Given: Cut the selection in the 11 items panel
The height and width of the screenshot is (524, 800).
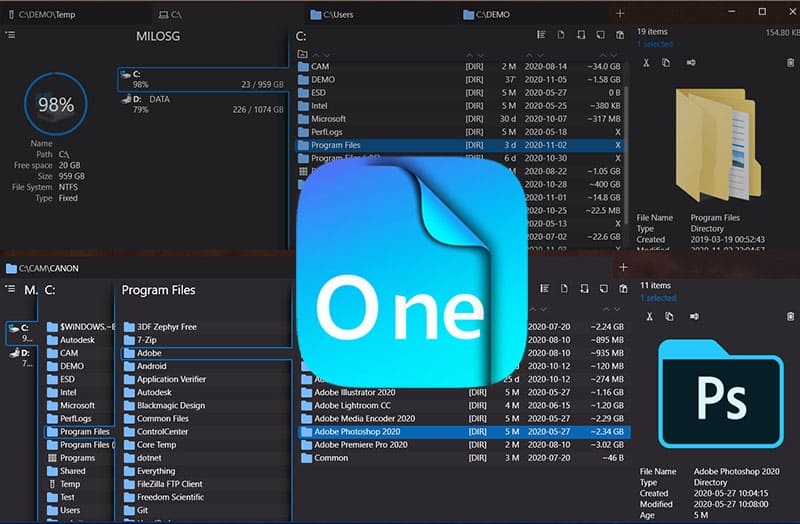Looking at the screenshot, I should coord(649,316).
